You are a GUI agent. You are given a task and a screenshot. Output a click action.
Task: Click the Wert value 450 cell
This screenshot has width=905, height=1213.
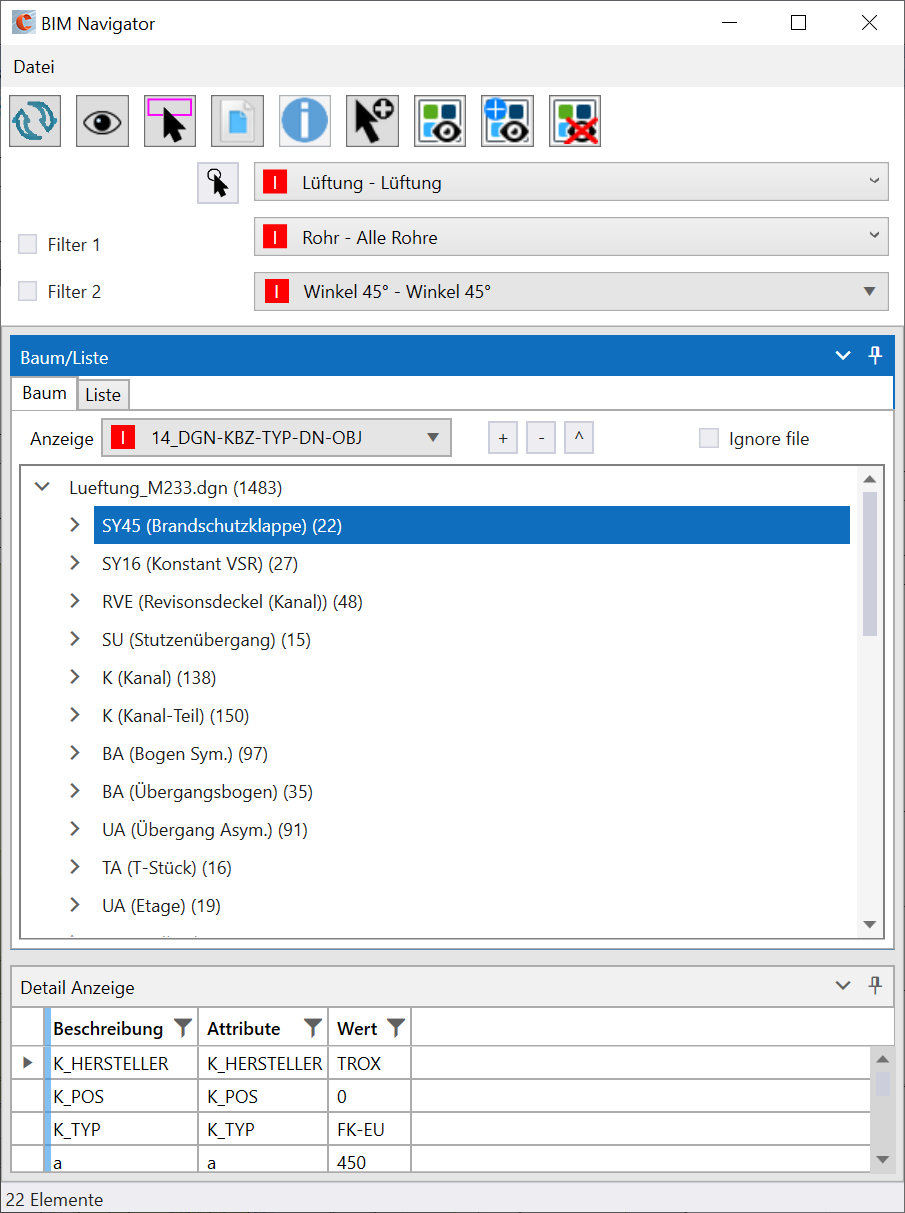369,1160
